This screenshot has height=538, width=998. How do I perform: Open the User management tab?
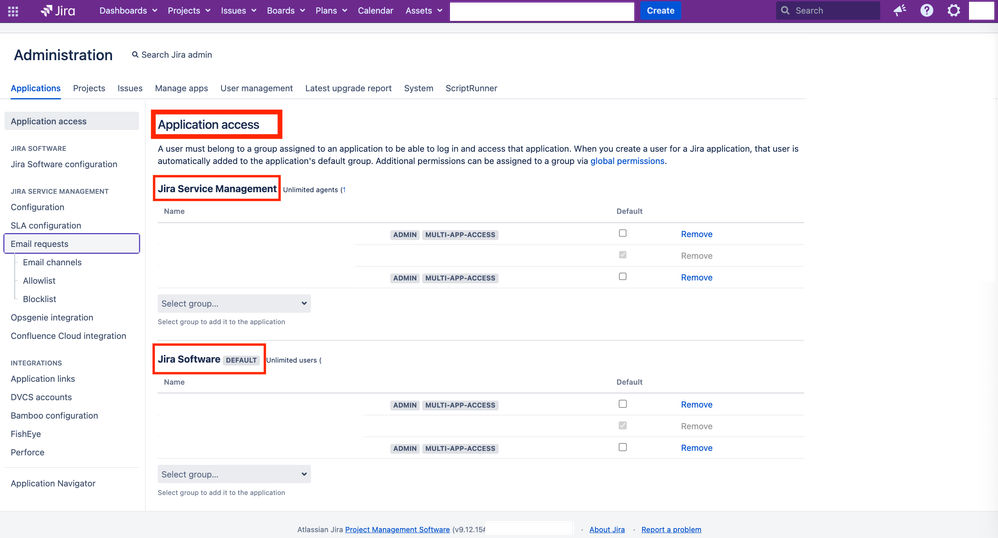click(257, 88)
